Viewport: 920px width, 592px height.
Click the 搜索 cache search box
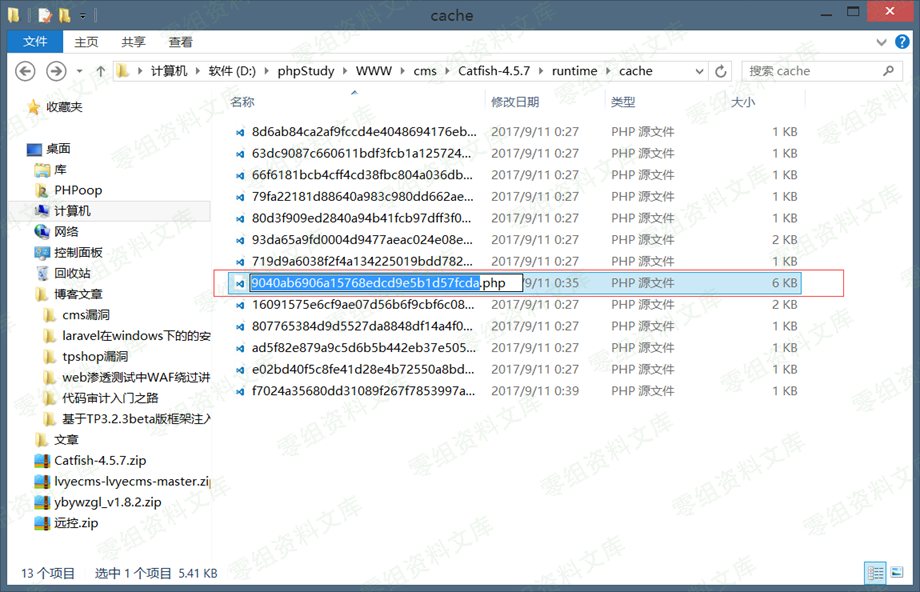point(810,71)
